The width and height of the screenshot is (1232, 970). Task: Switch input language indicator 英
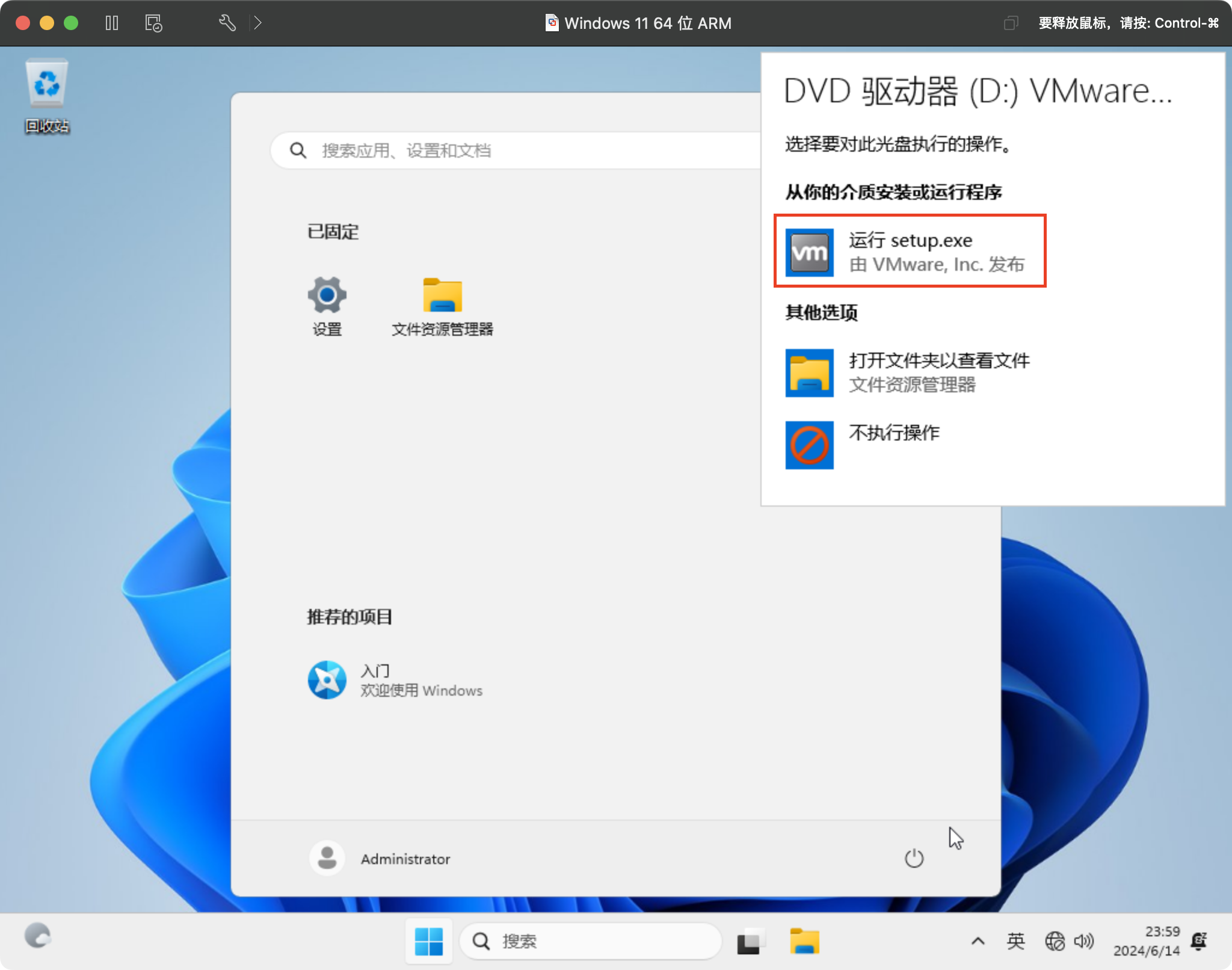pos(1016,941)
